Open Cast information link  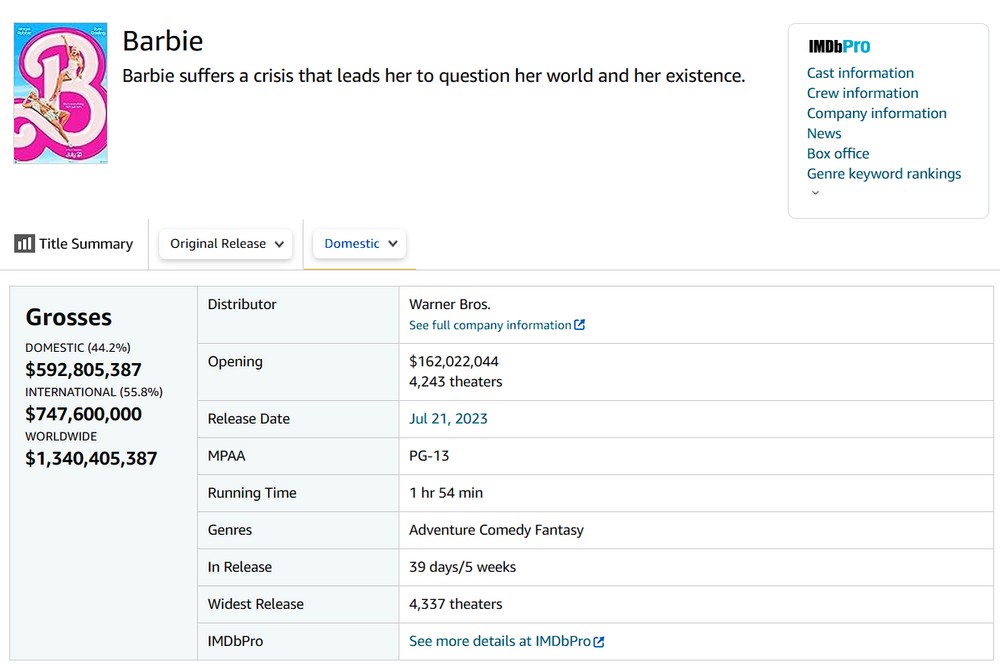tap(860, 73)
